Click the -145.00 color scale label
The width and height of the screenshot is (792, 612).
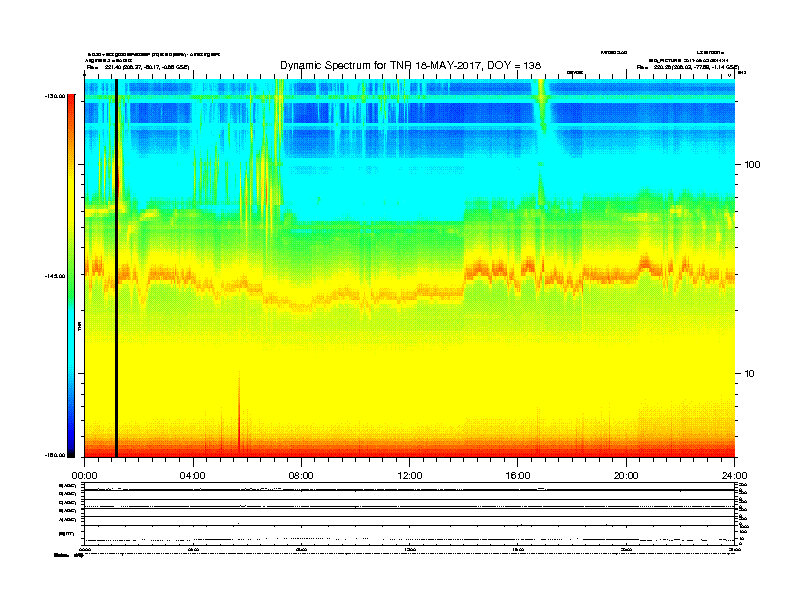pyautogui.click(x=55, y=276)
